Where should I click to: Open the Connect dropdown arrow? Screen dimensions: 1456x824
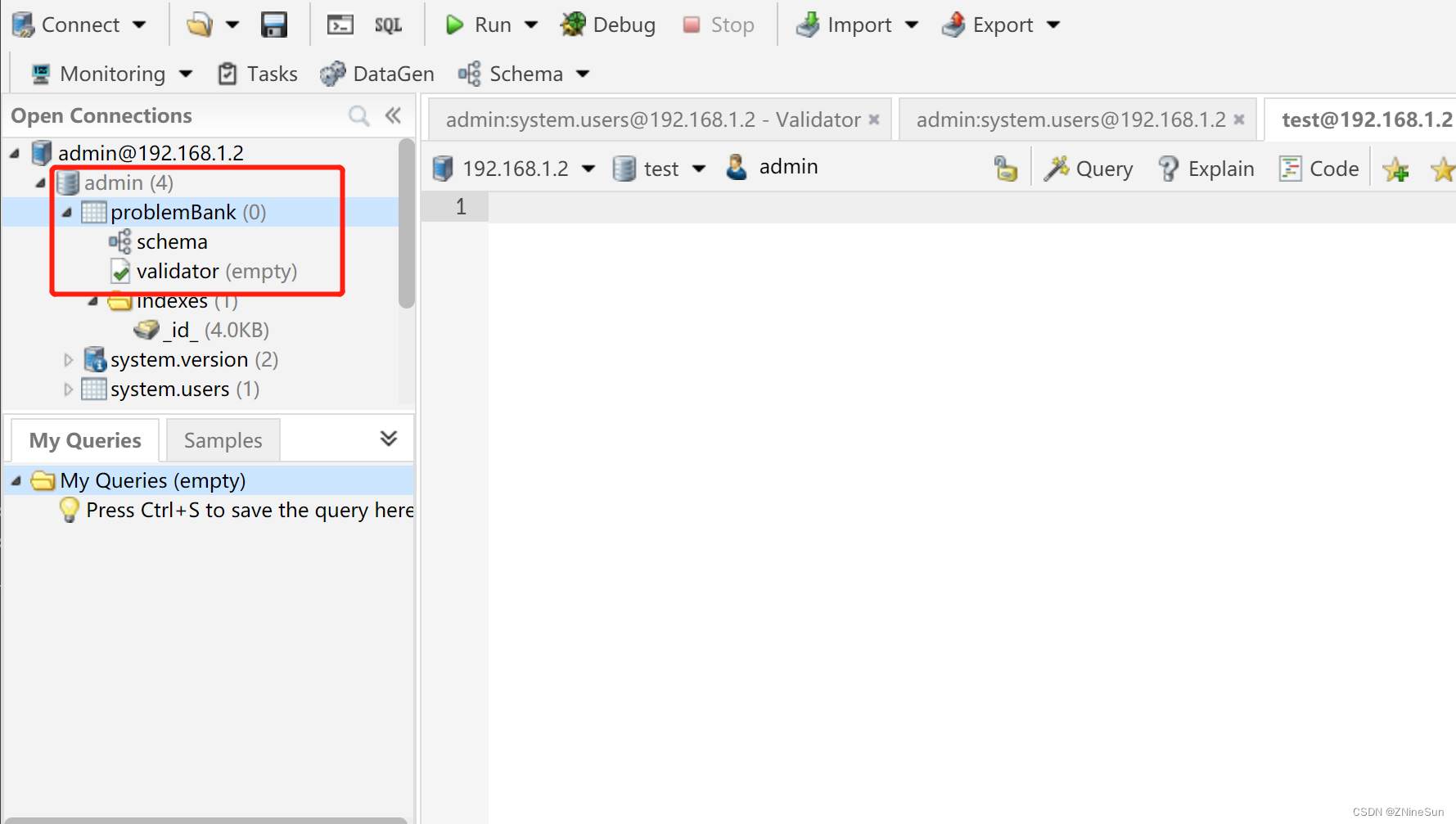pyautogui.click(x=139, y=25)
